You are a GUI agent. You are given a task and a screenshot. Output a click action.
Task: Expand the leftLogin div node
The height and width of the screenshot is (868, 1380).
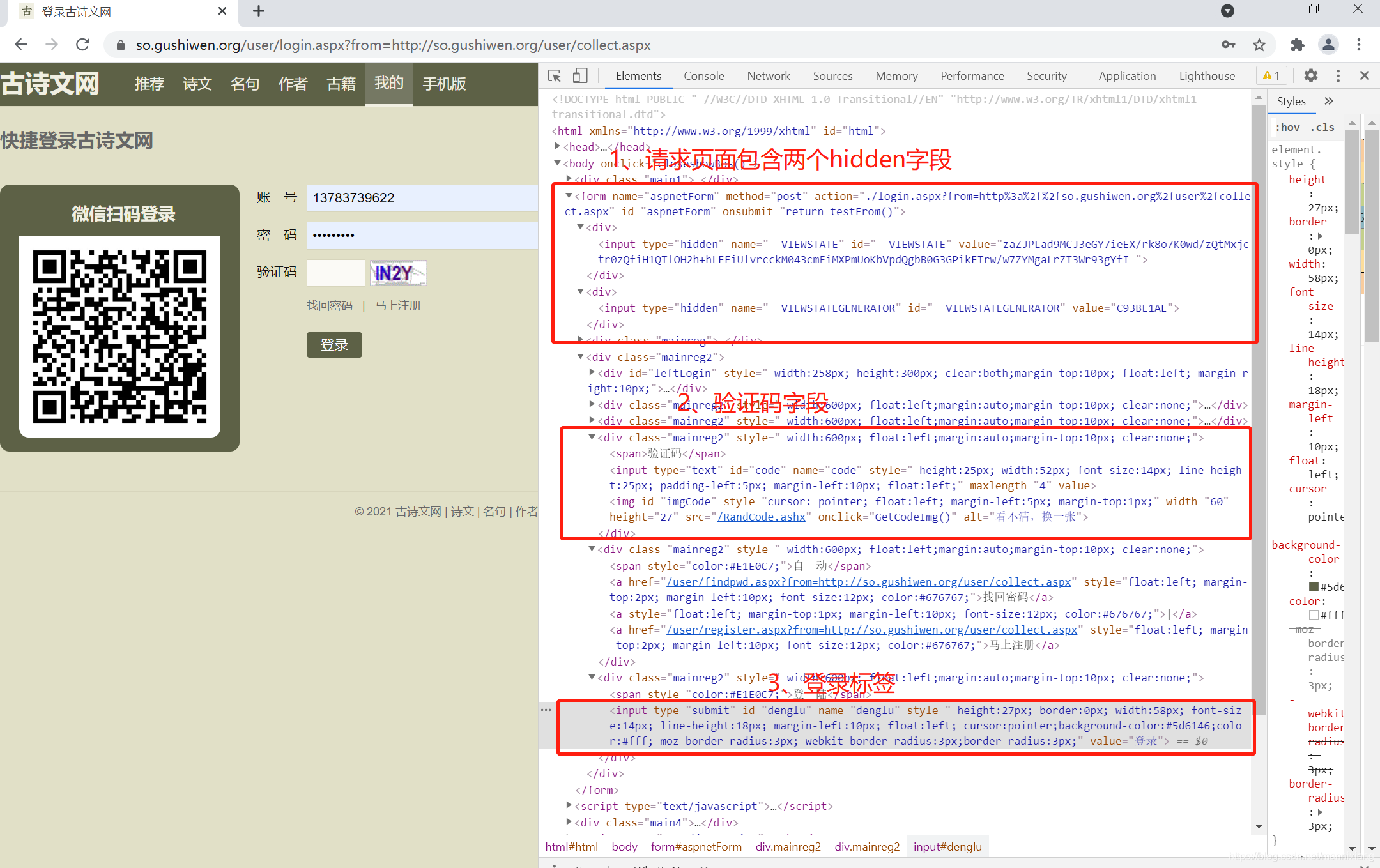(x=592, y=372)
